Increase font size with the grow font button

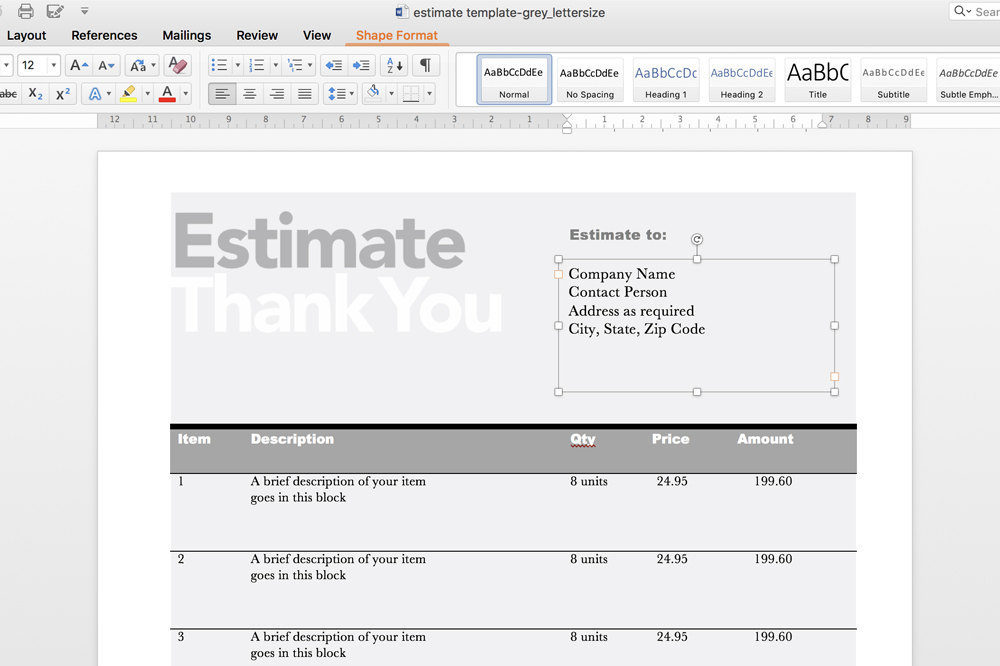point(79,65)
